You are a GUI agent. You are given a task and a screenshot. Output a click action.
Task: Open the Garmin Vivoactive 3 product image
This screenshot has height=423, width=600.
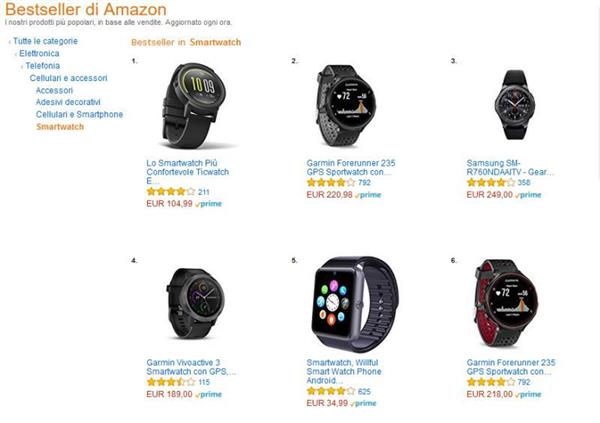196,304
